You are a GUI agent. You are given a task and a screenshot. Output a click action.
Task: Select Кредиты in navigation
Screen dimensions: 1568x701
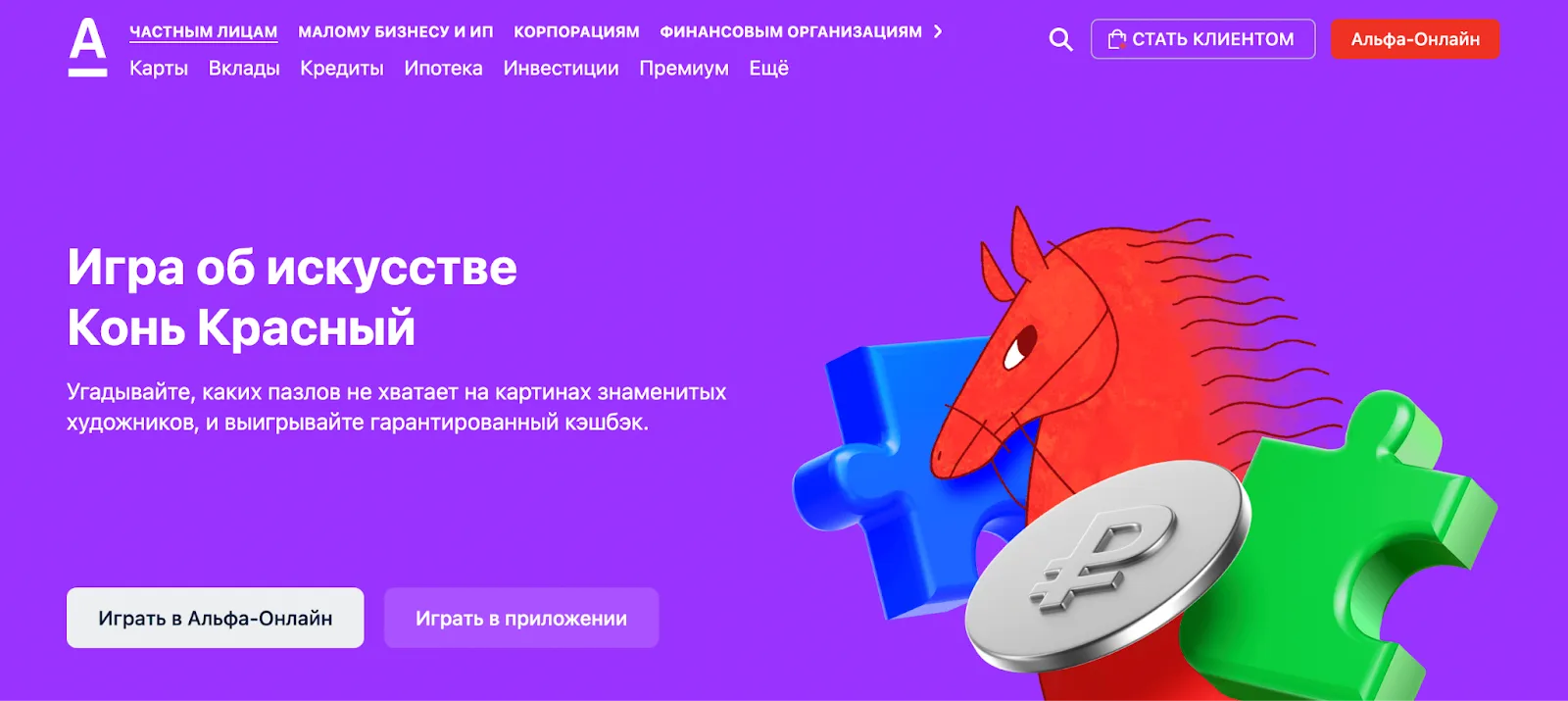click(x=342, y=69)
